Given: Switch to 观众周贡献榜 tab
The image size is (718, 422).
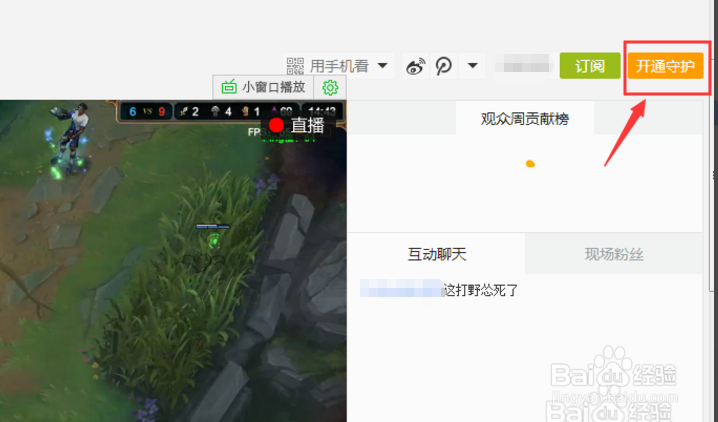Looking at the screenshot, I should click(x=525, y=119).
